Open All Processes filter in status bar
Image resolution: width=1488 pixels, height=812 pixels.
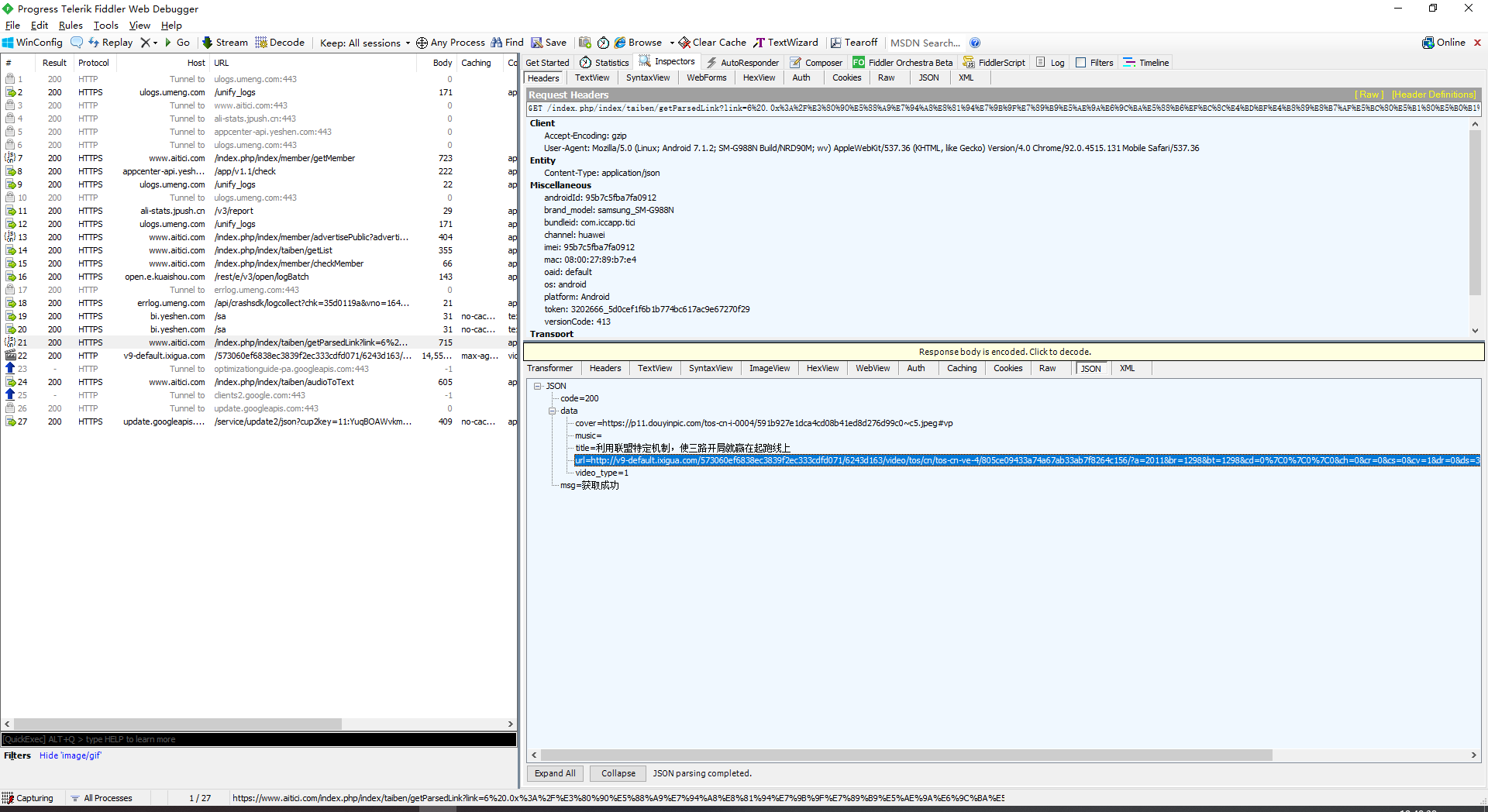coord(101,798)
